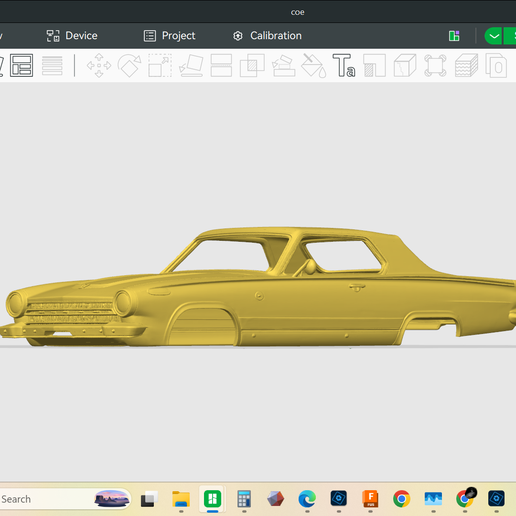Viewport: 516px width, 516px height.
Task: Select the Text emboss tool
Action: pyautogui.click(x=344, y=65)
